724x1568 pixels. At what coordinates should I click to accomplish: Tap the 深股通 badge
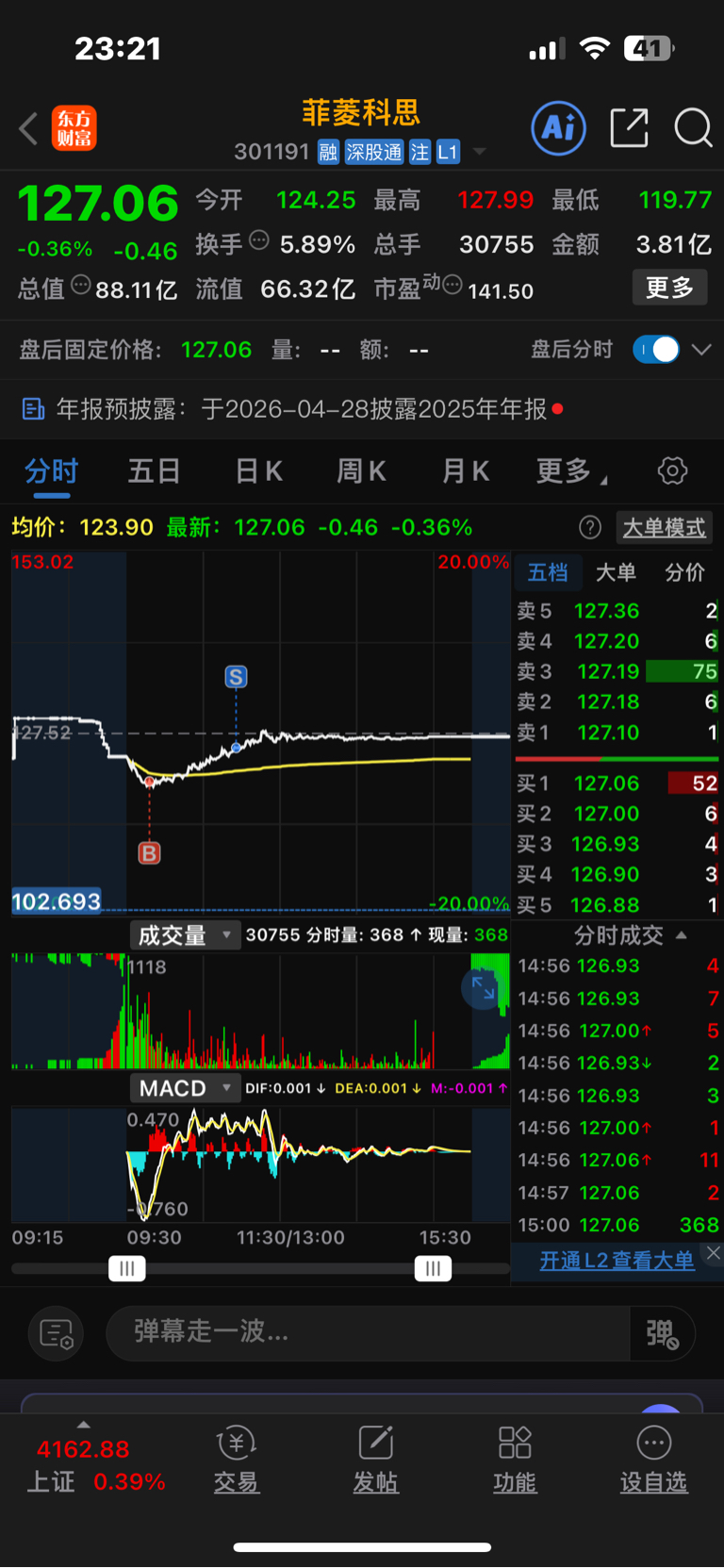(374, 152)
